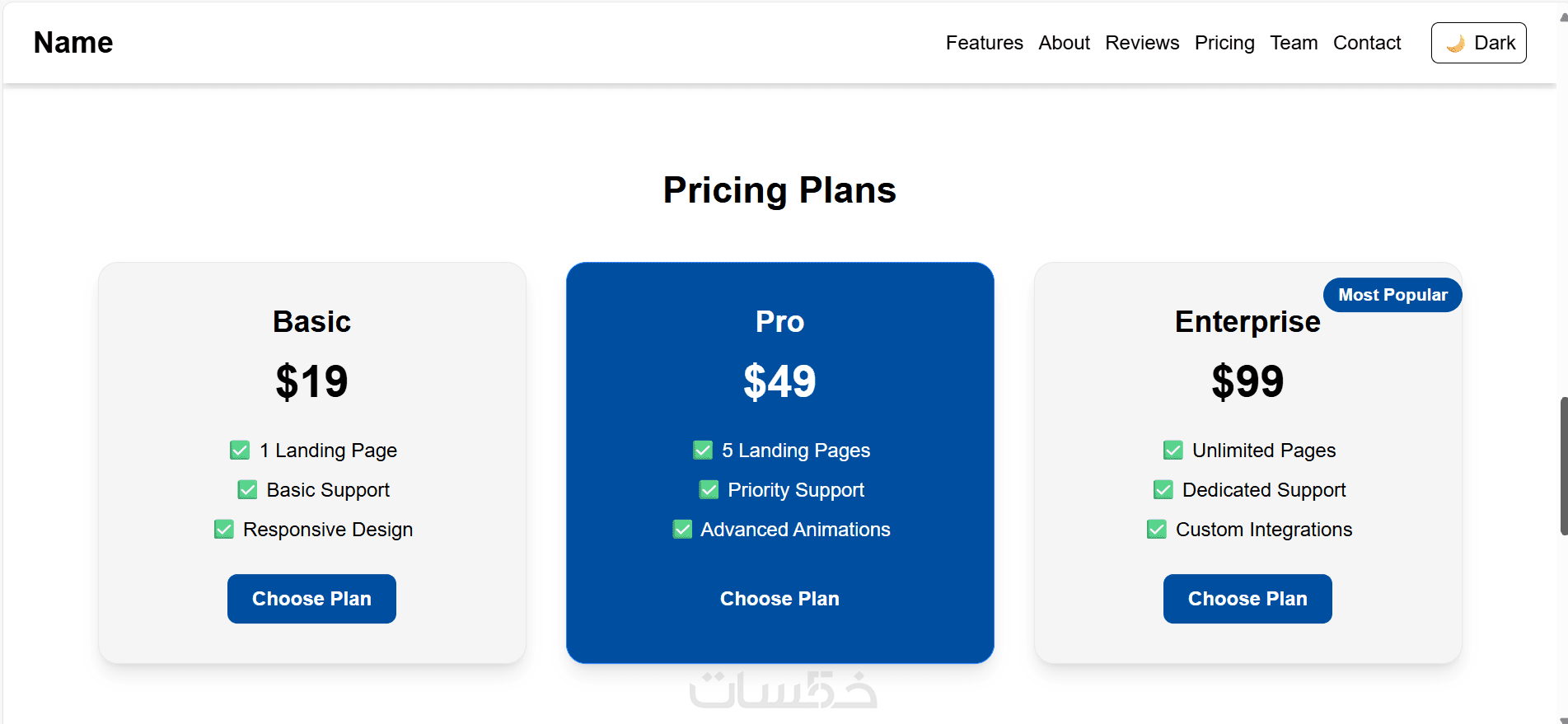Click checkmark beside Responsive Design
Screen dimensions: 1568x724
pyautogui.click(x=224, y=530)
